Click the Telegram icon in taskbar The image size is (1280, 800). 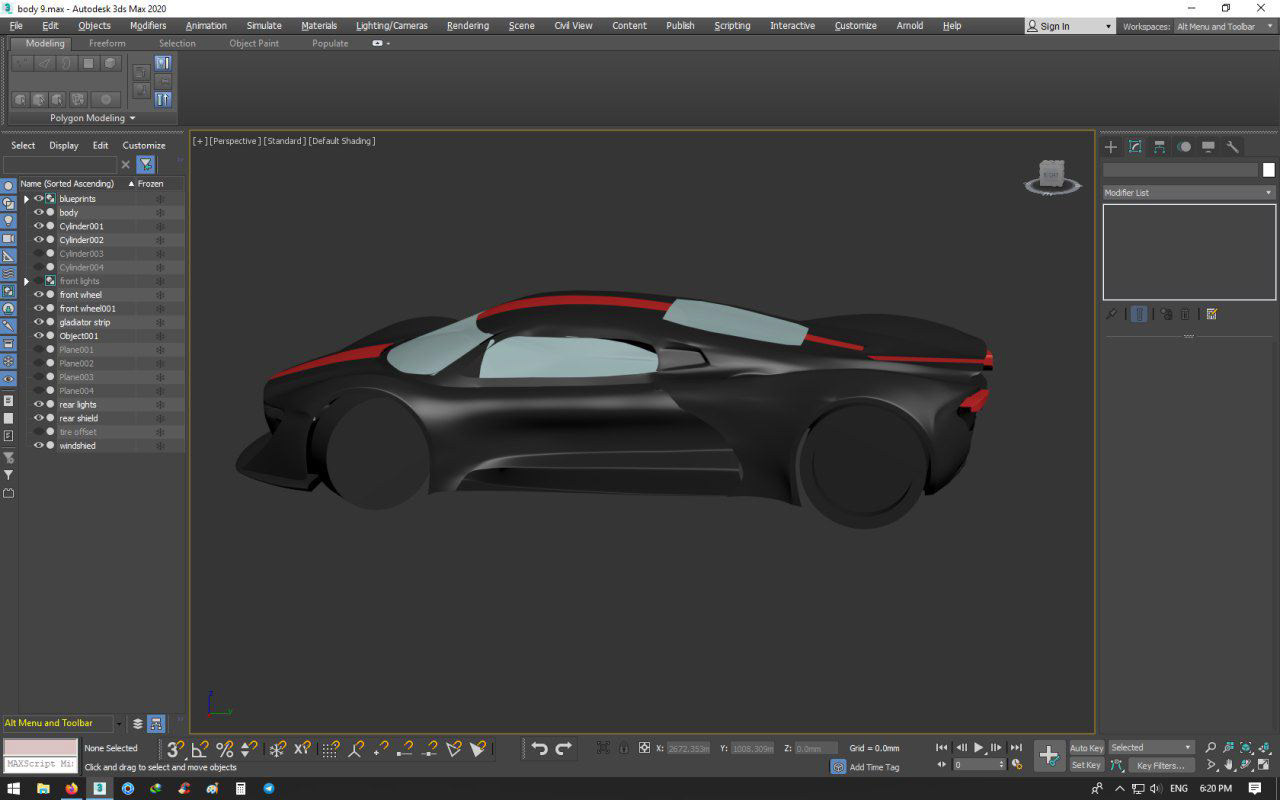(x=269, y=788)
